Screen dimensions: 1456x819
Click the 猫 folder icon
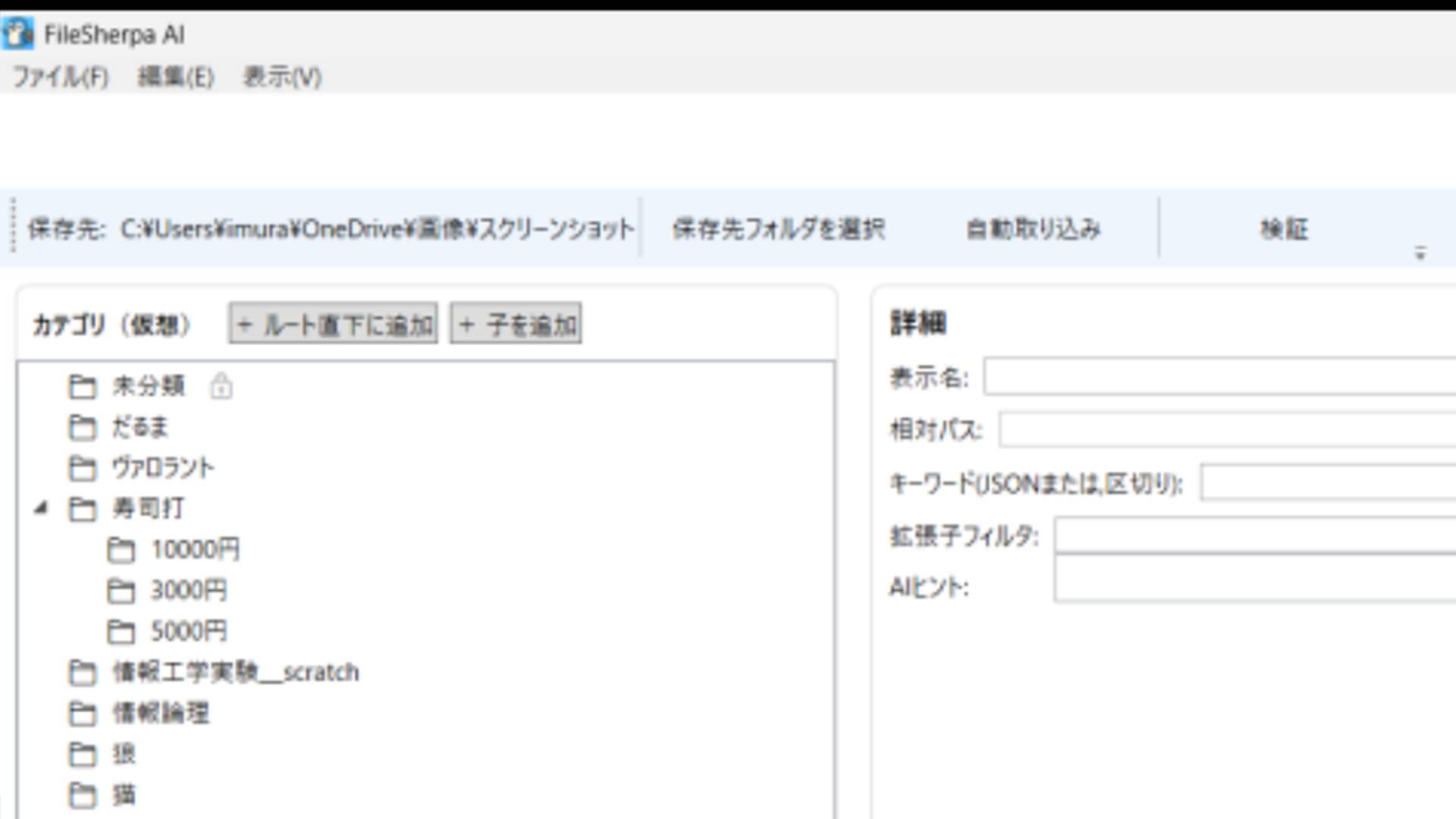pos(82,795)
